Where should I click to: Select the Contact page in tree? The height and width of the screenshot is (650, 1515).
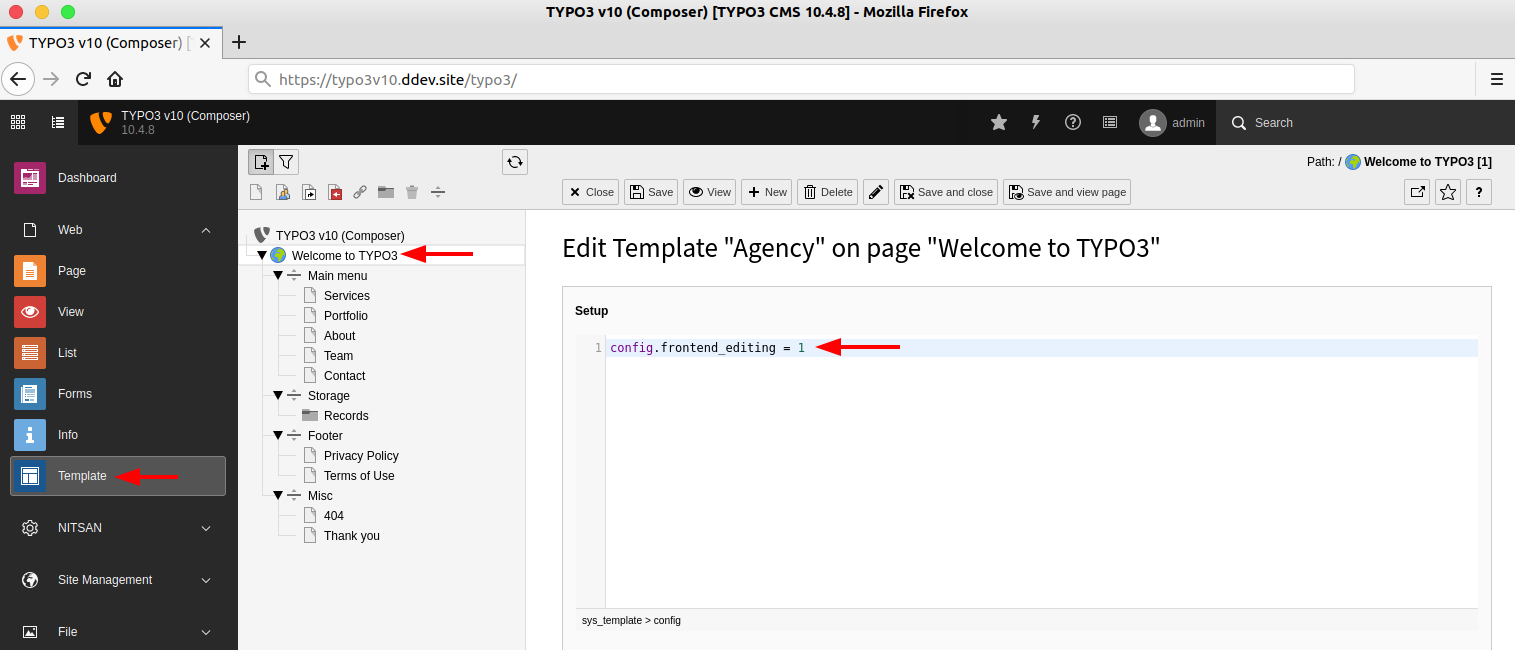344,376
